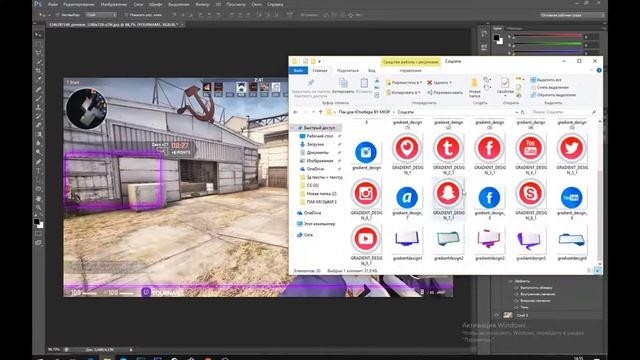This screenshot has width=640, height=360.
Task: Toggle visibility of Внутреннее свечение effect
Action: [x=516, y=294]
